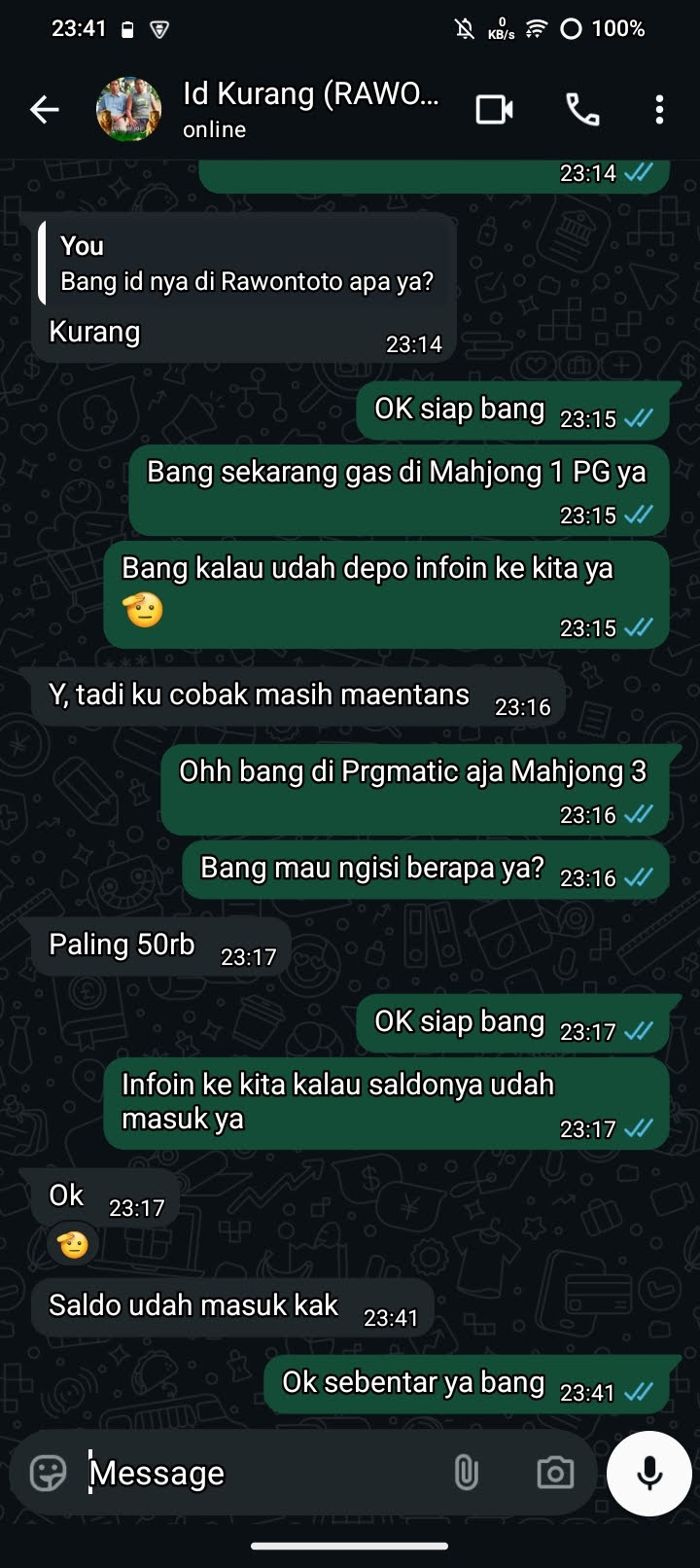Select the 'Paling 50rb' message bubble
This screenshot has width=700, height=1568.
[161, 946]
